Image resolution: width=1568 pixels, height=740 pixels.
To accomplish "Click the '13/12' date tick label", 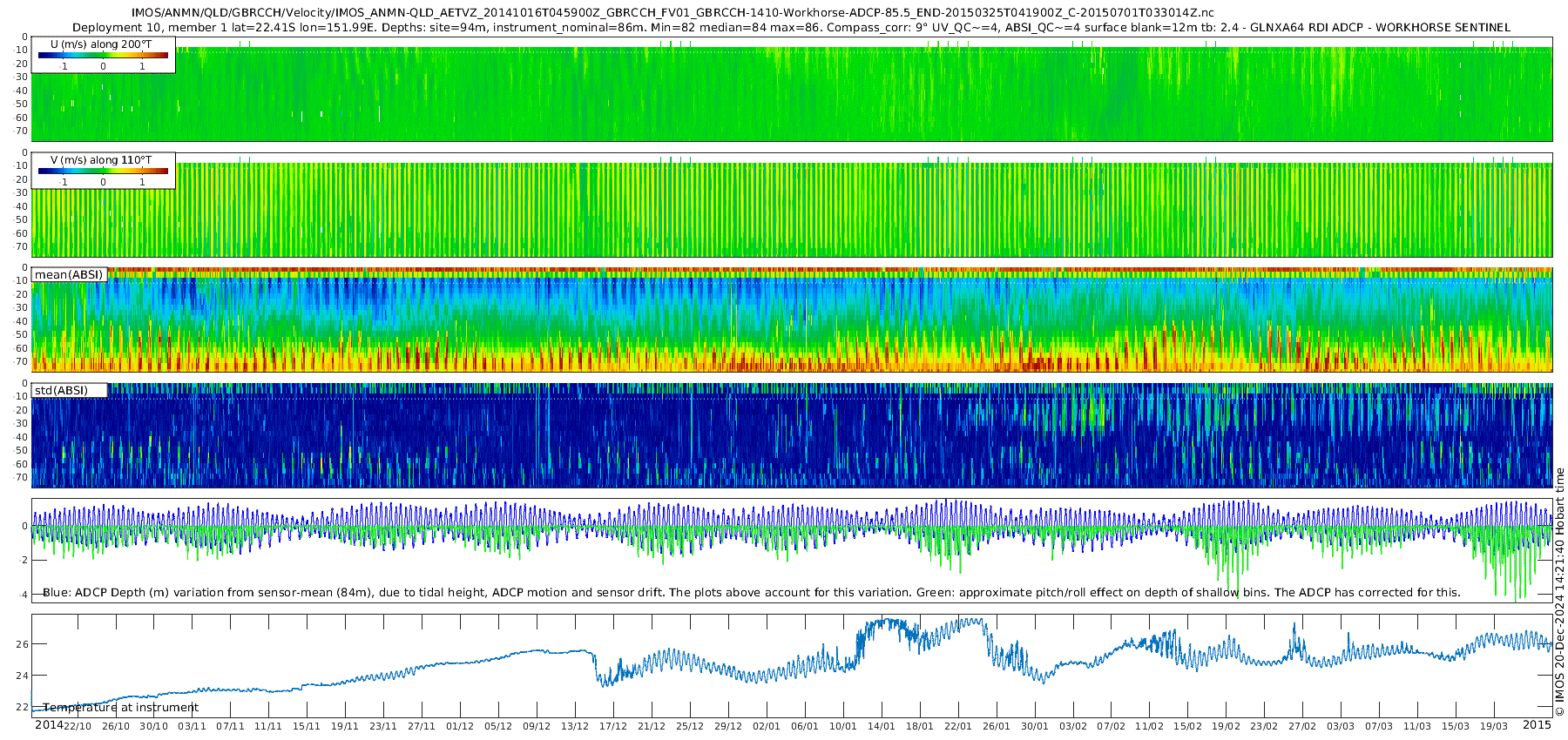I will 575,726.
